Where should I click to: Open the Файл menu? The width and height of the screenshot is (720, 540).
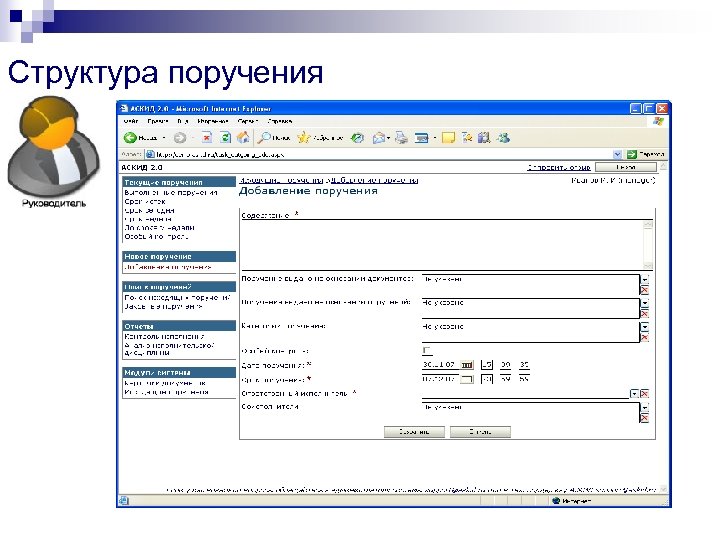[x=131, y=121]
